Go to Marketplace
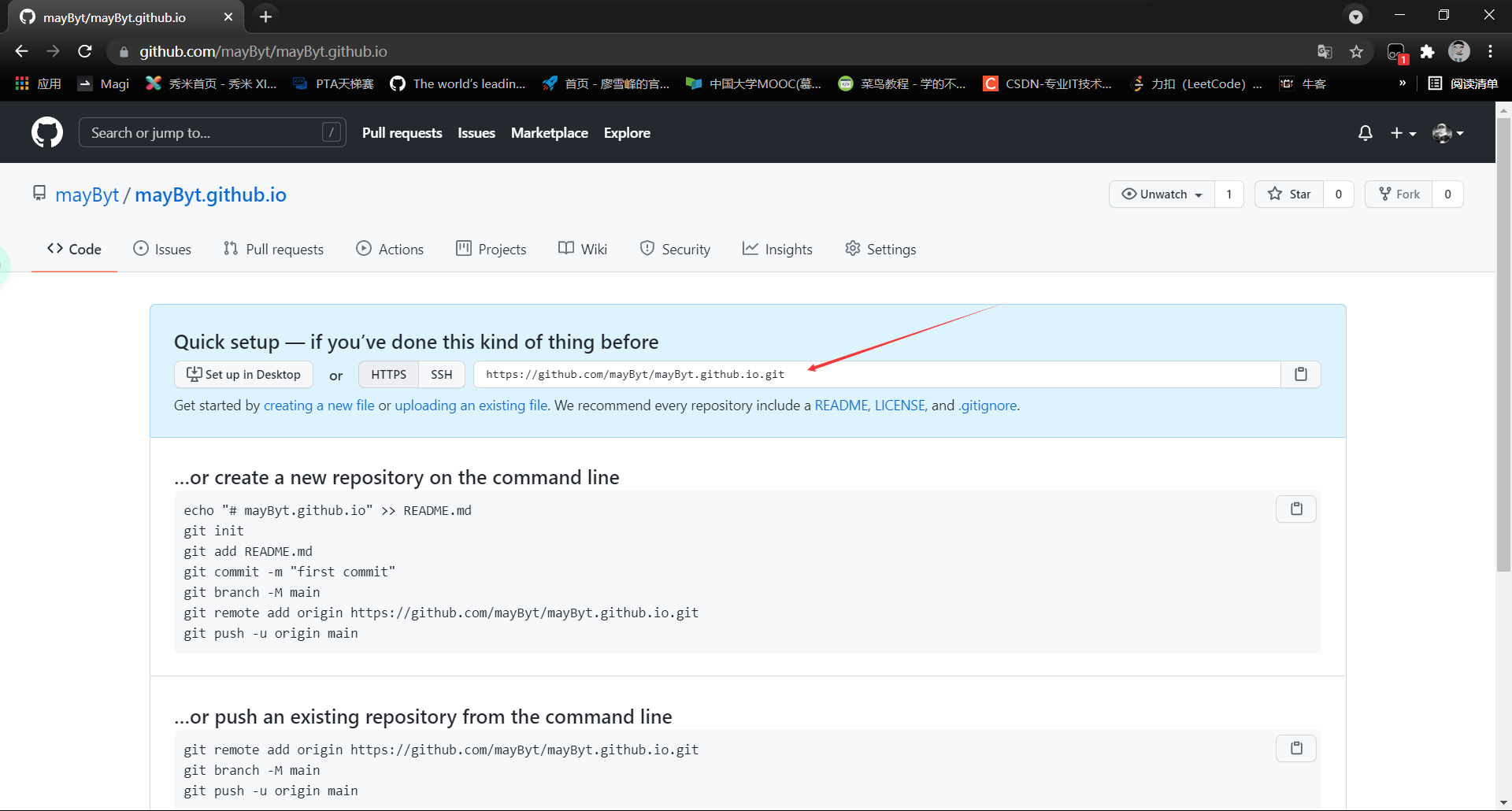Viewport: 1512px width, 811px height. [550, 133]
